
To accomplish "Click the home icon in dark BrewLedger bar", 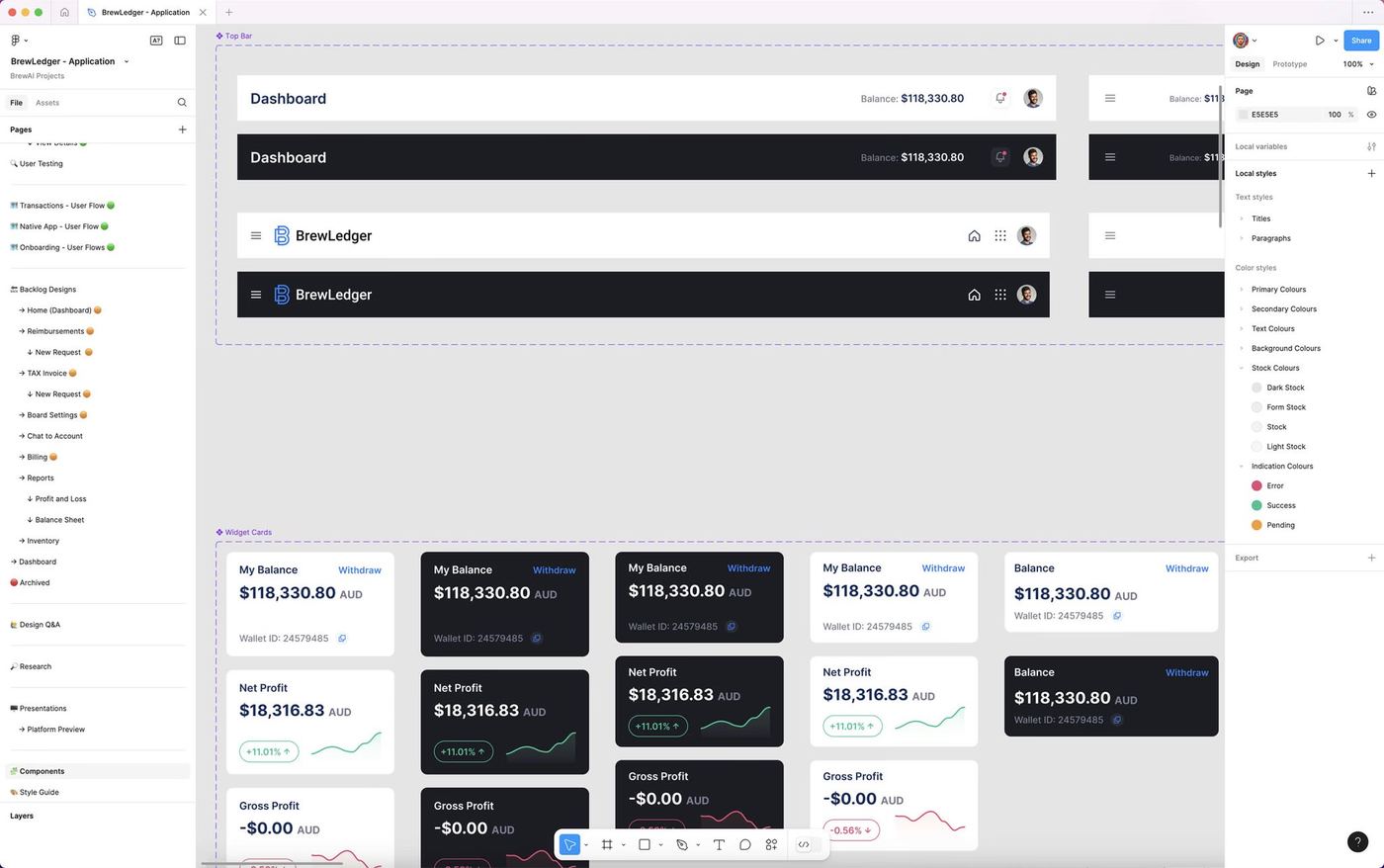I will (x=974, y=295).
